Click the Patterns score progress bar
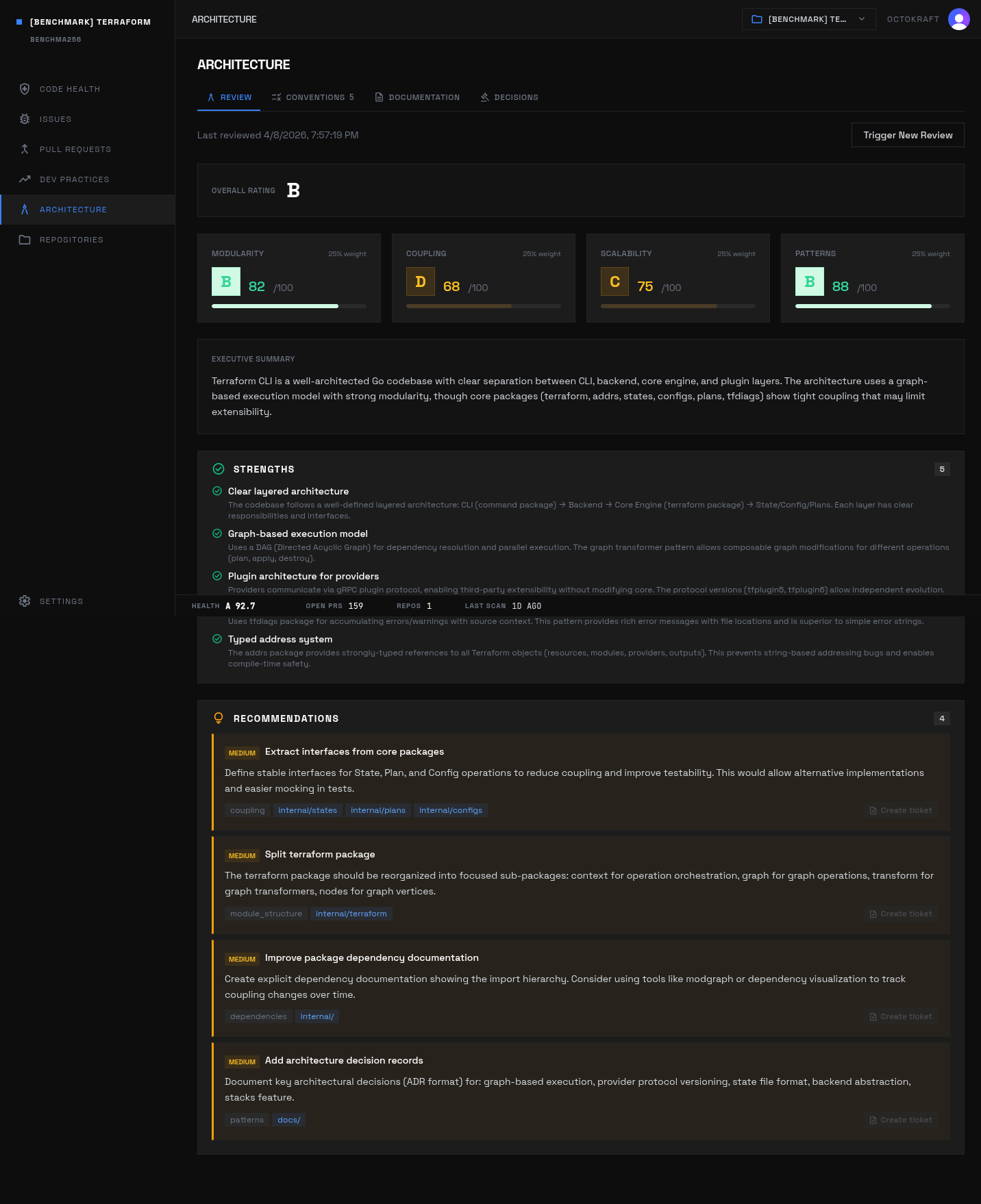This screenshot has height=1204, width=981. point(873,306)
